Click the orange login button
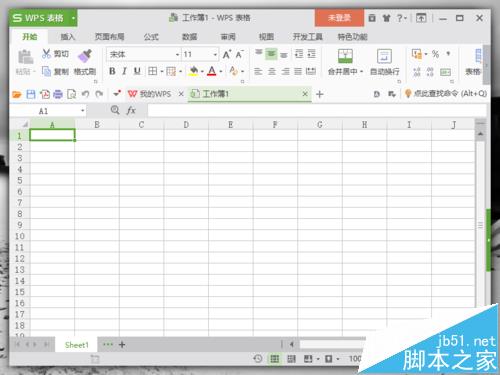This screenshot has width=500, height=375. [339, 18]
